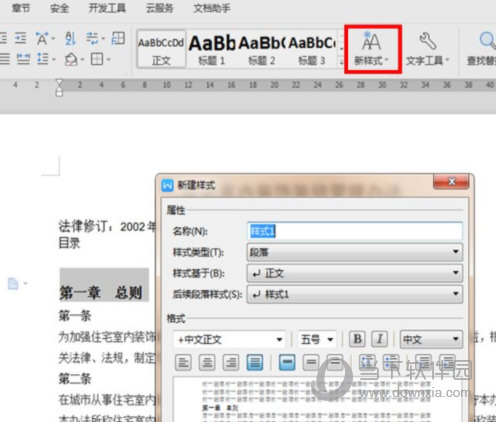
Task: Expand the Text Tools (文字工具) dropdown arrow
Action: click(447, 60)
